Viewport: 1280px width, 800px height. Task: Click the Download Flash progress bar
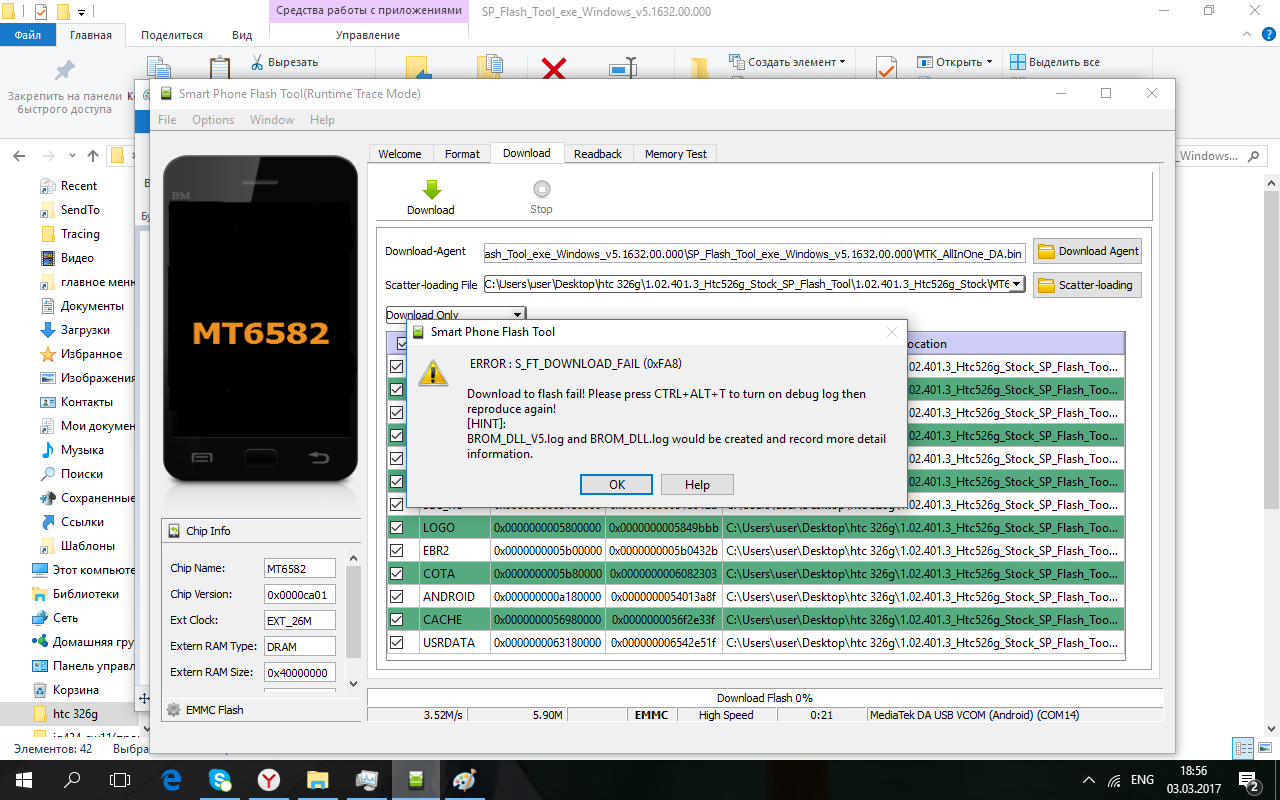[x=764, y=698]
